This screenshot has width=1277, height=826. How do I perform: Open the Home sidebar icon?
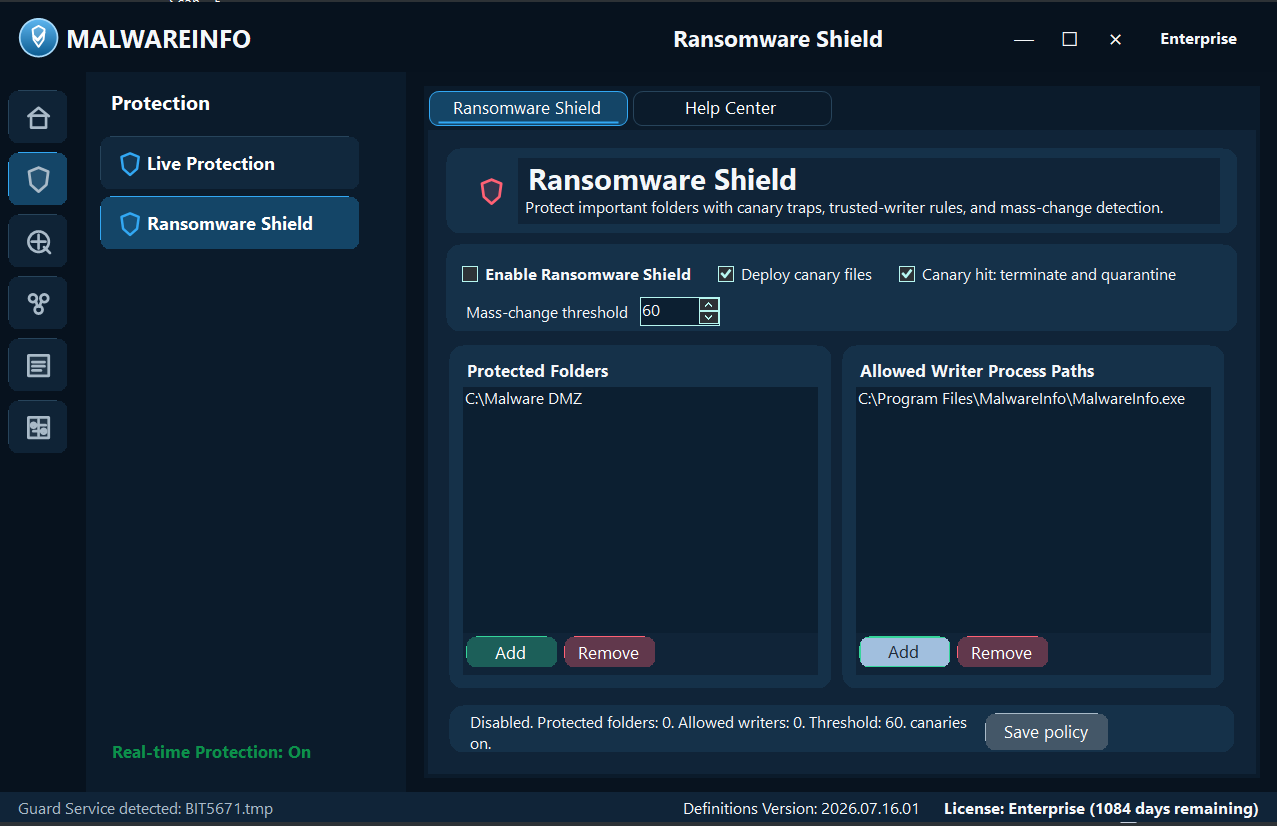[x=38, y=118]
